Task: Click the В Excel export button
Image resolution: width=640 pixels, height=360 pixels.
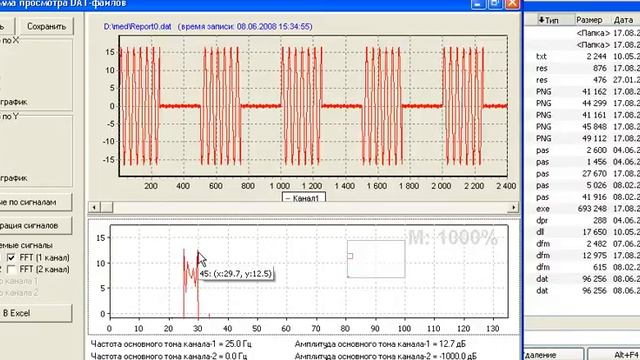Action: click(36, 313)
